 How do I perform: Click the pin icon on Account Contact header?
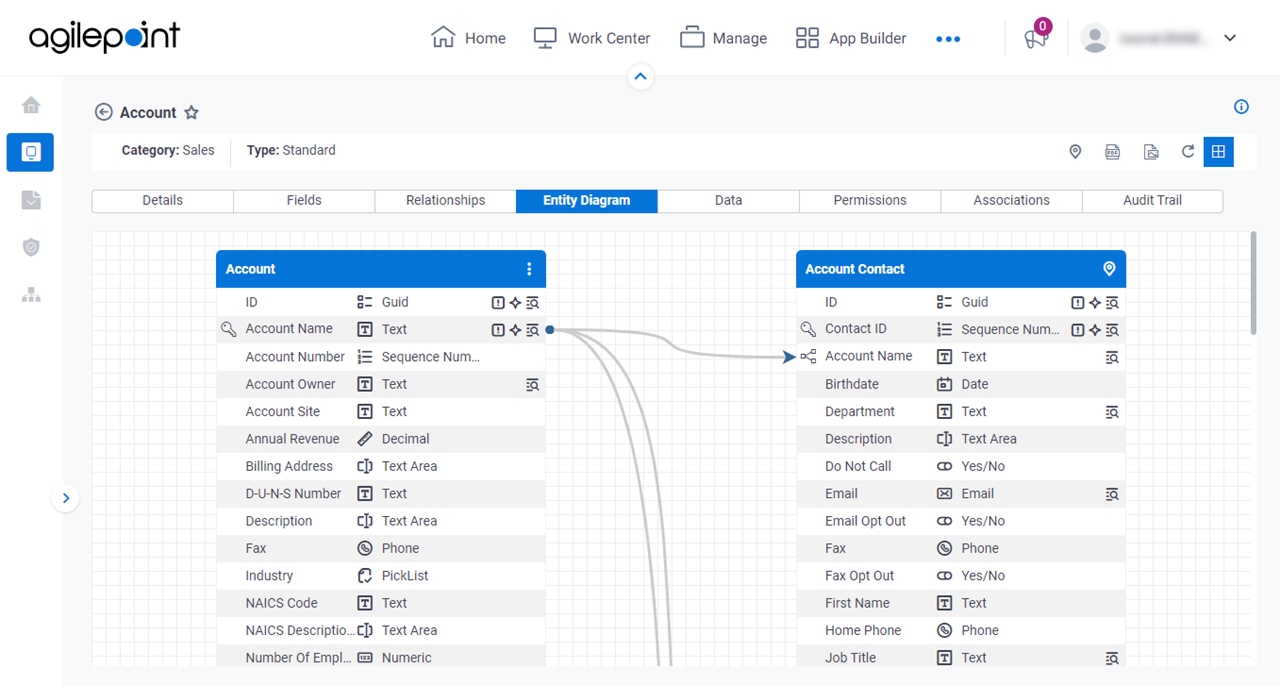[1108, 269]
